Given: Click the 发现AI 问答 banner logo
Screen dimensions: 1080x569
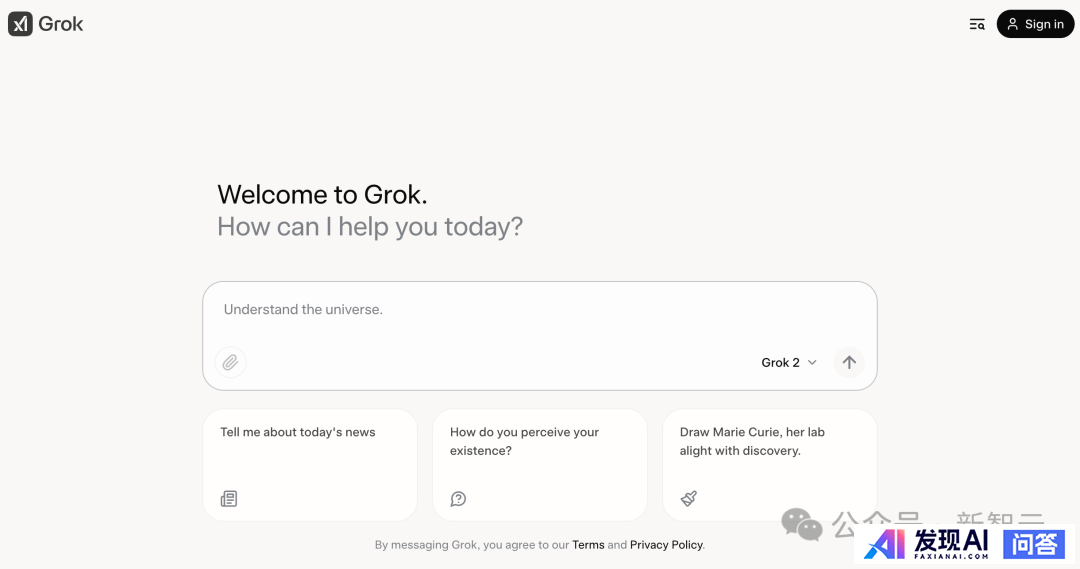Looking at the screenshot, I should pos(965,544).
